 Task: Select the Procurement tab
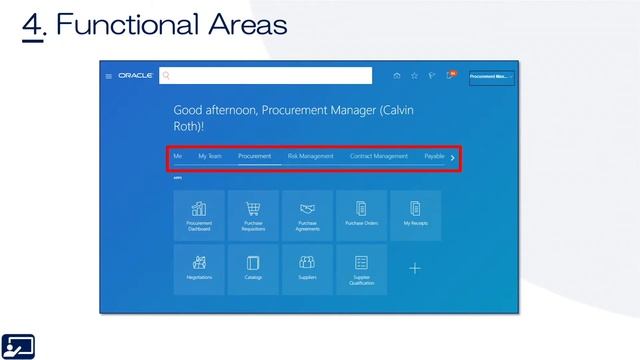coord(254,156)
